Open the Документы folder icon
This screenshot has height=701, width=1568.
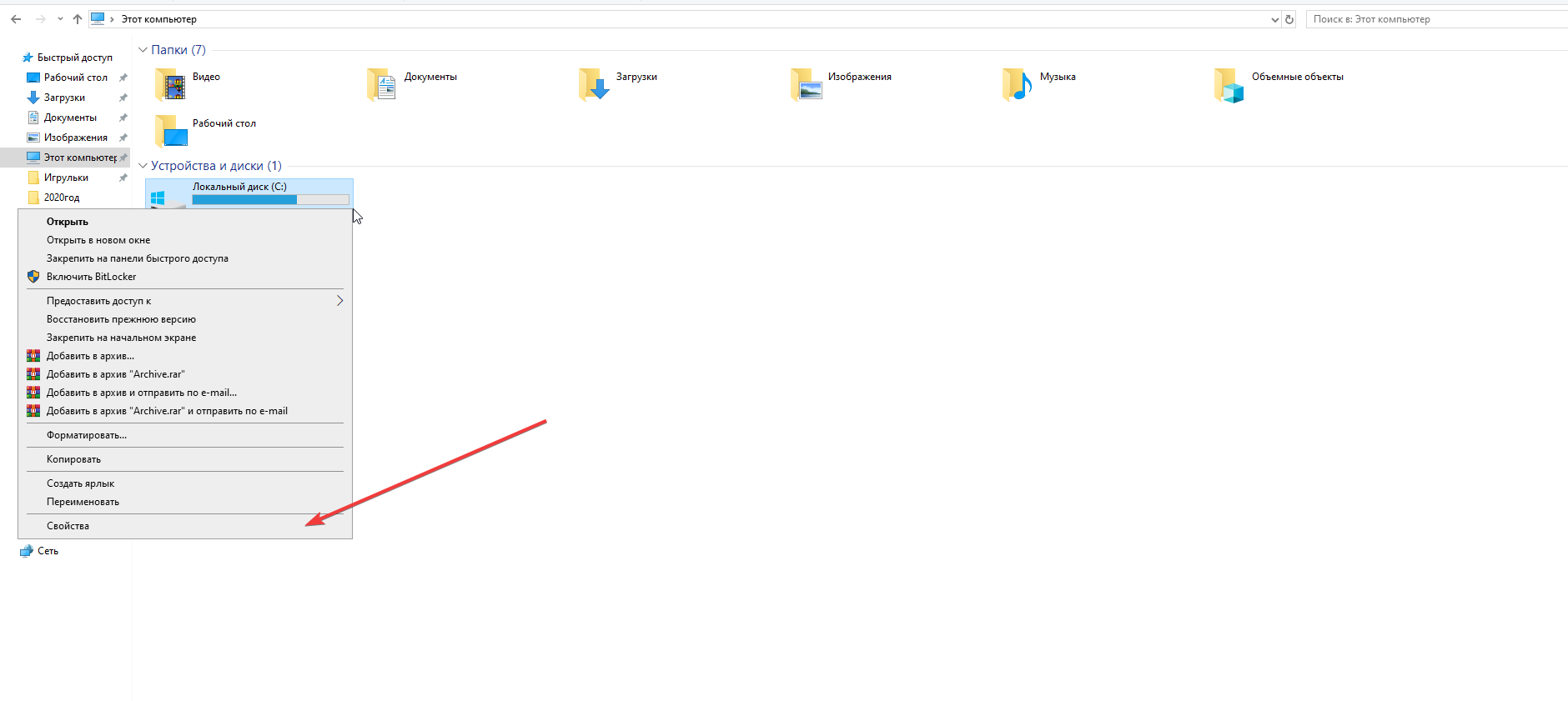coord(382,85)
